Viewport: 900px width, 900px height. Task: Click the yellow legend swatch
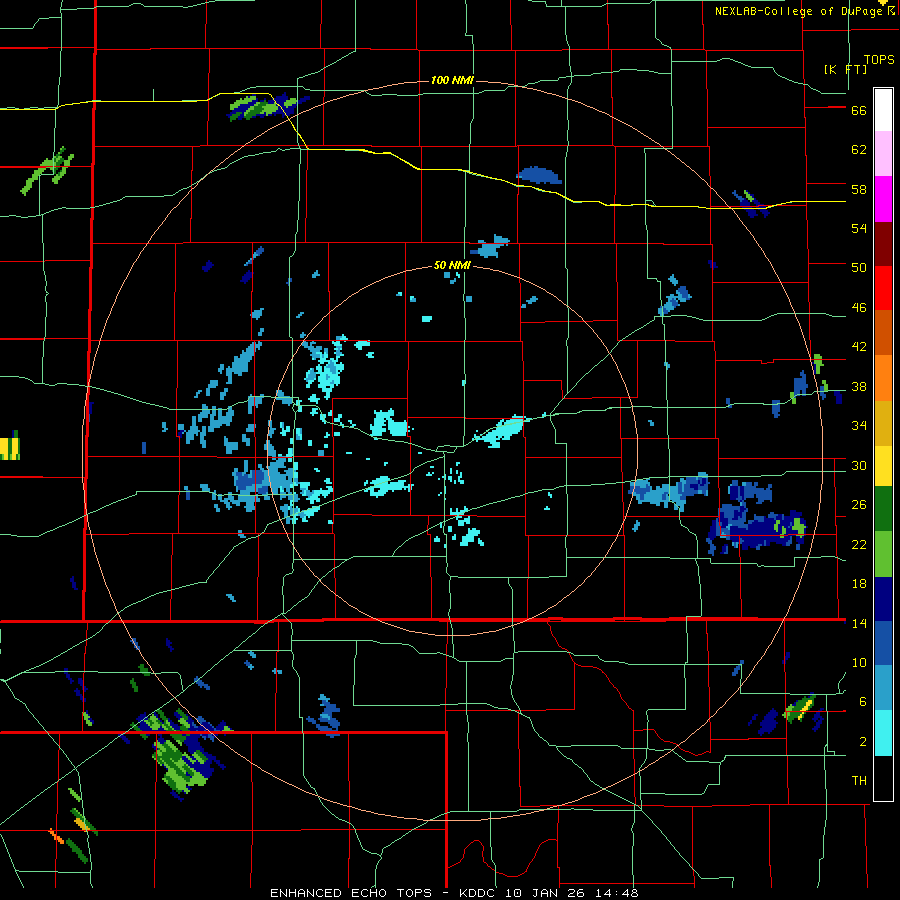883,466
